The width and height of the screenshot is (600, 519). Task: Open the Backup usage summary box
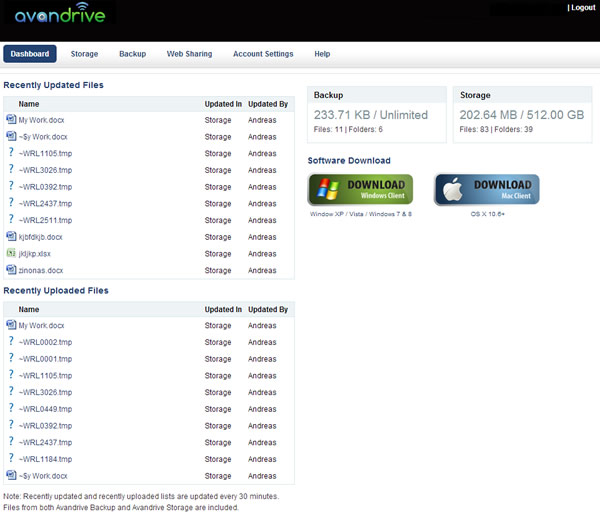(x=377, y=115)
